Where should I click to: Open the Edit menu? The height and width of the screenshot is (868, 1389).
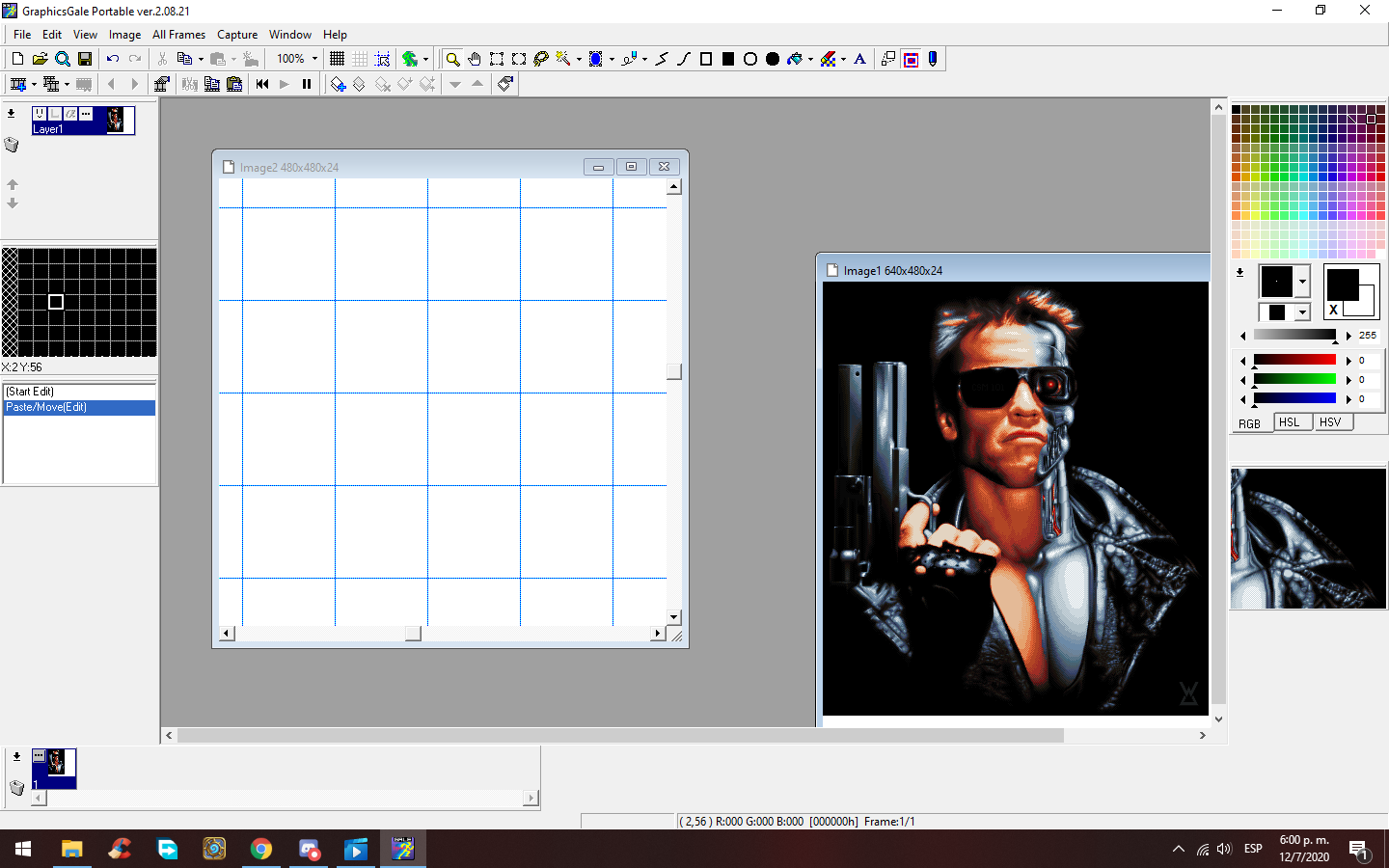point(52,35)
